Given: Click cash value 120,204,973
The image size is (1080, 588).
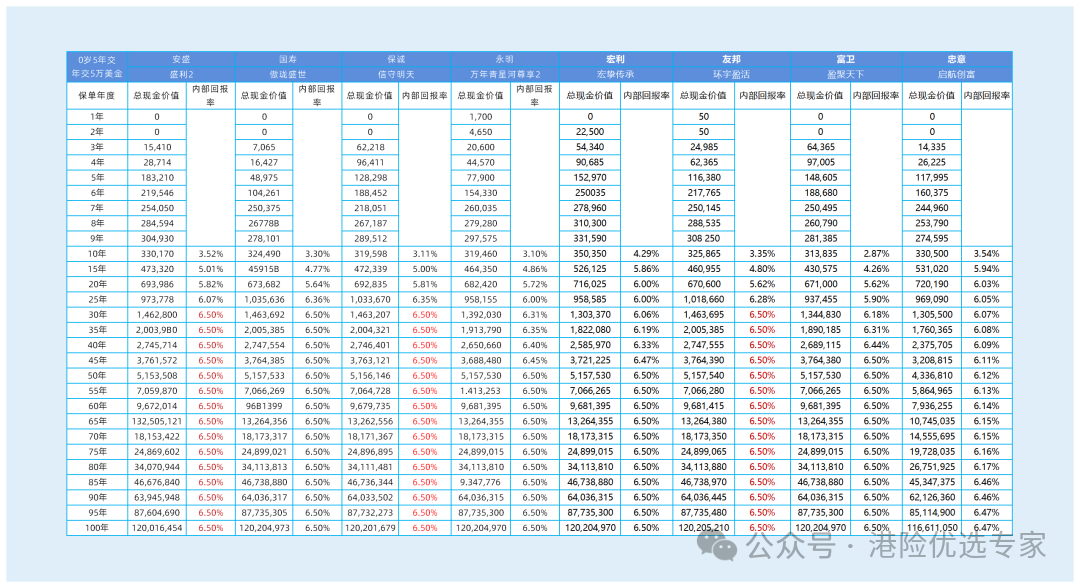Looking at the screenshot, I should (264, 528).
